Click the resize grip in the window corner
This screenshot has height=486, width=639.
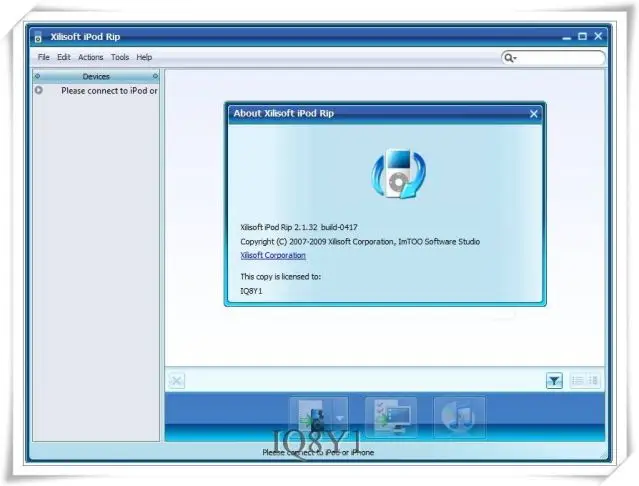[603, 455]
